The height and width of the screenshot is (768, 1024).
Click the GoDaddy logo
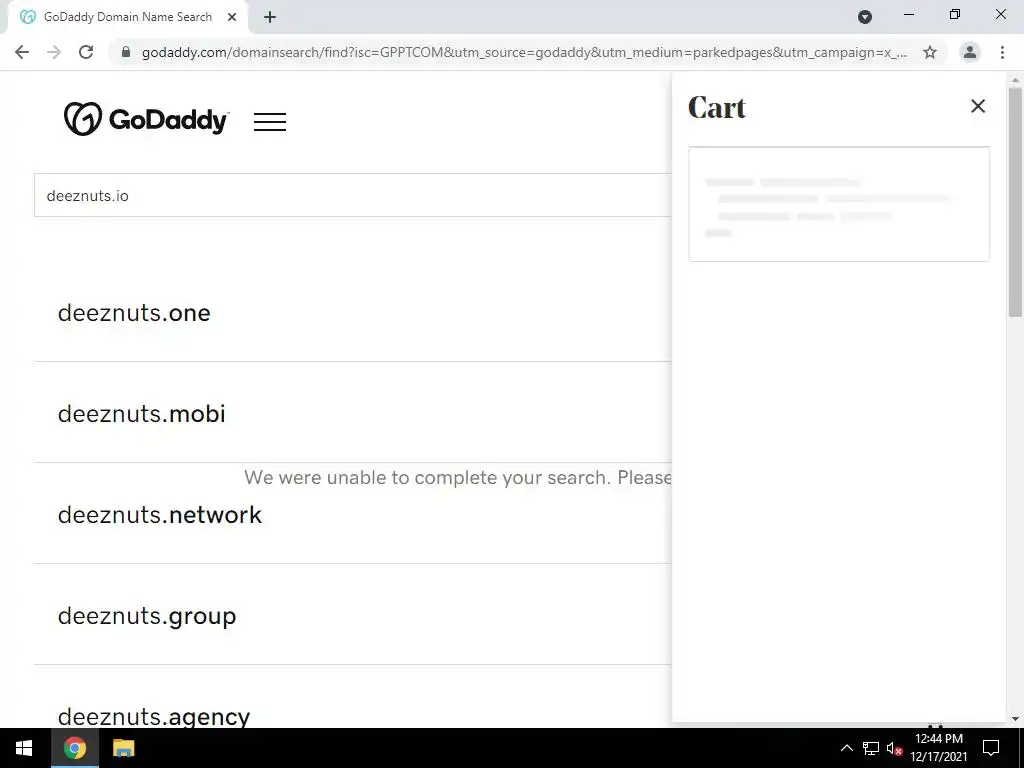146,119
